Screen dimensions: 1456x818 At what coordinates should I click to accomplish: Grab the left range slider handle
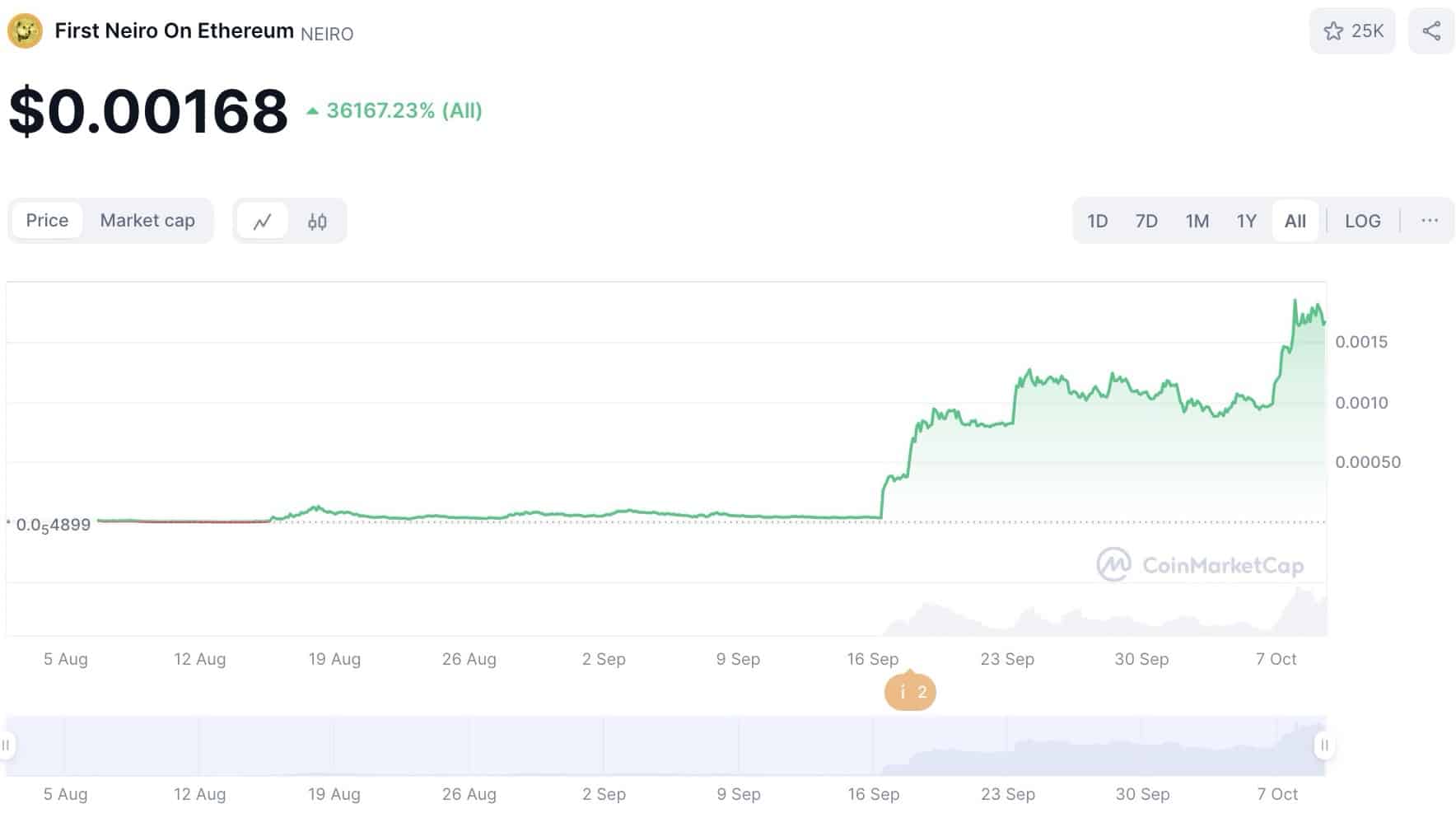[6, 746]
